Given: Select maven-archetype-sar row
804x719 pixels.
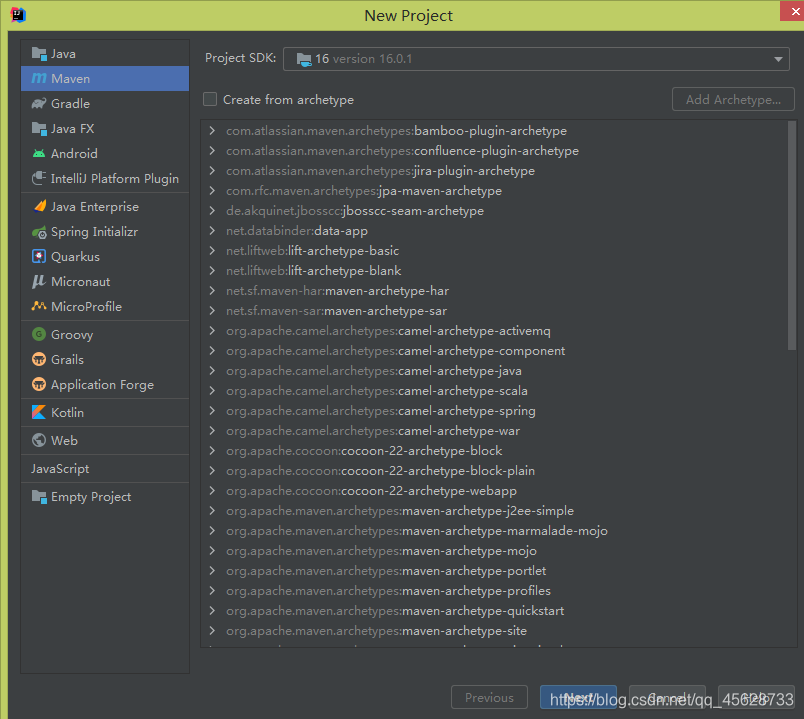Looking at the screenshot, I should 495,311.
